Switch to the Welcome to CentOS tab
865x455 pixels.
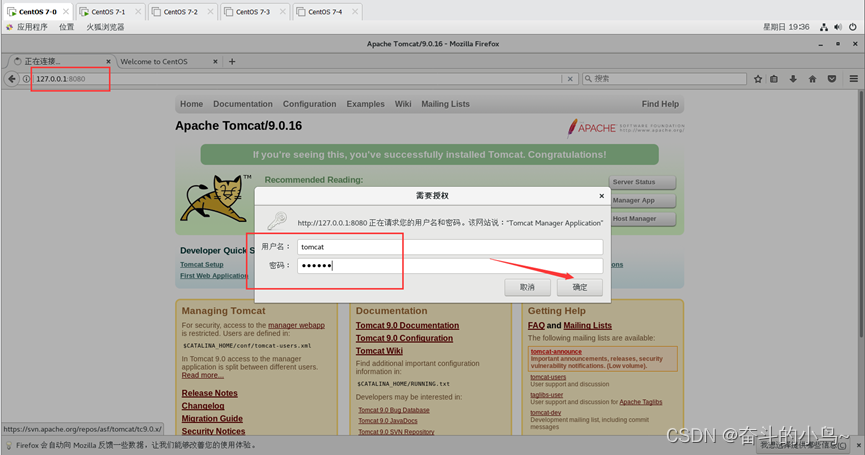pos(160,61)
